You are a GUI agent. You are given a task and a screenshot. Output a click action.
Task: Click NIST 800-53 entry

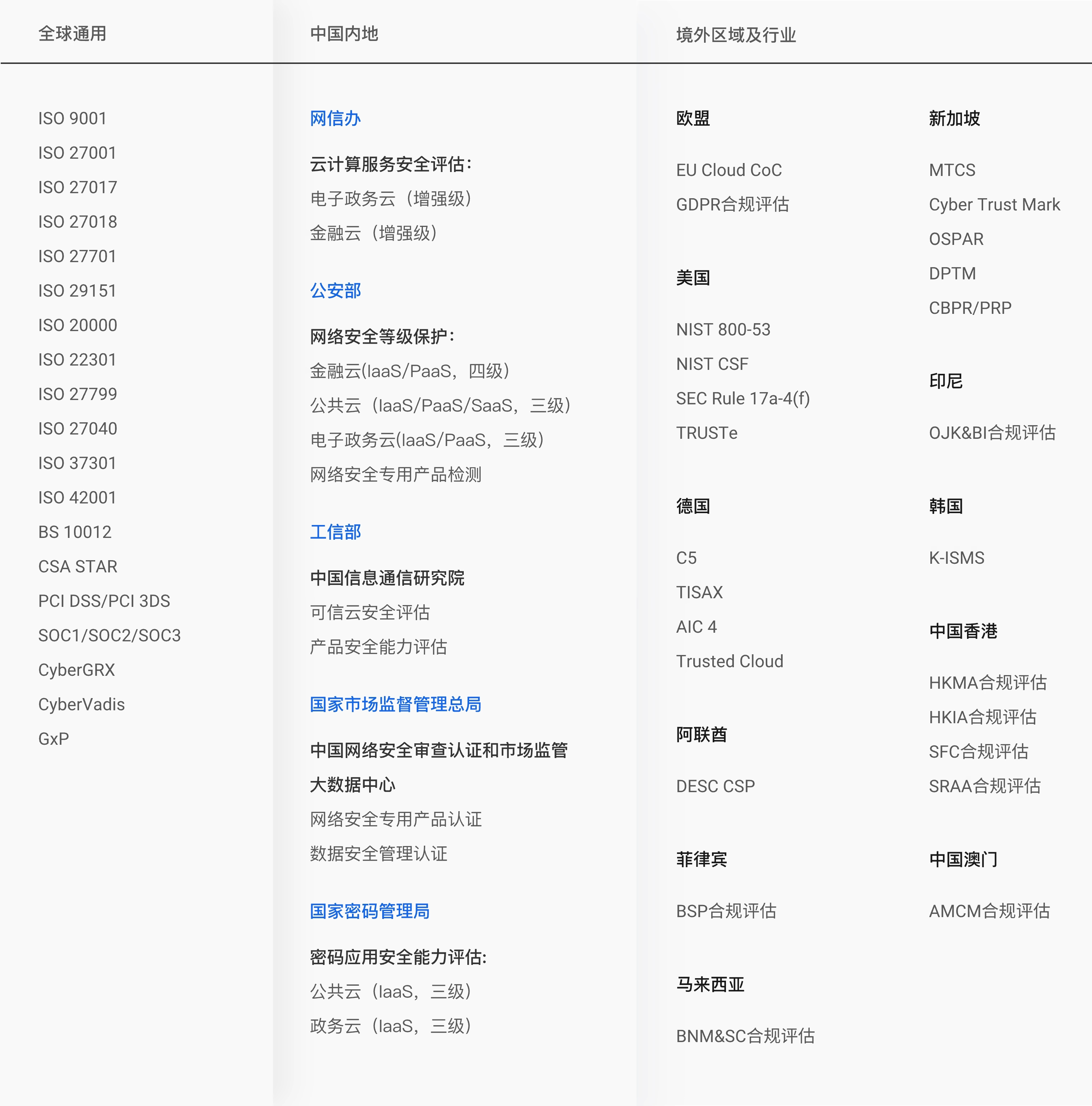(723, 329)
